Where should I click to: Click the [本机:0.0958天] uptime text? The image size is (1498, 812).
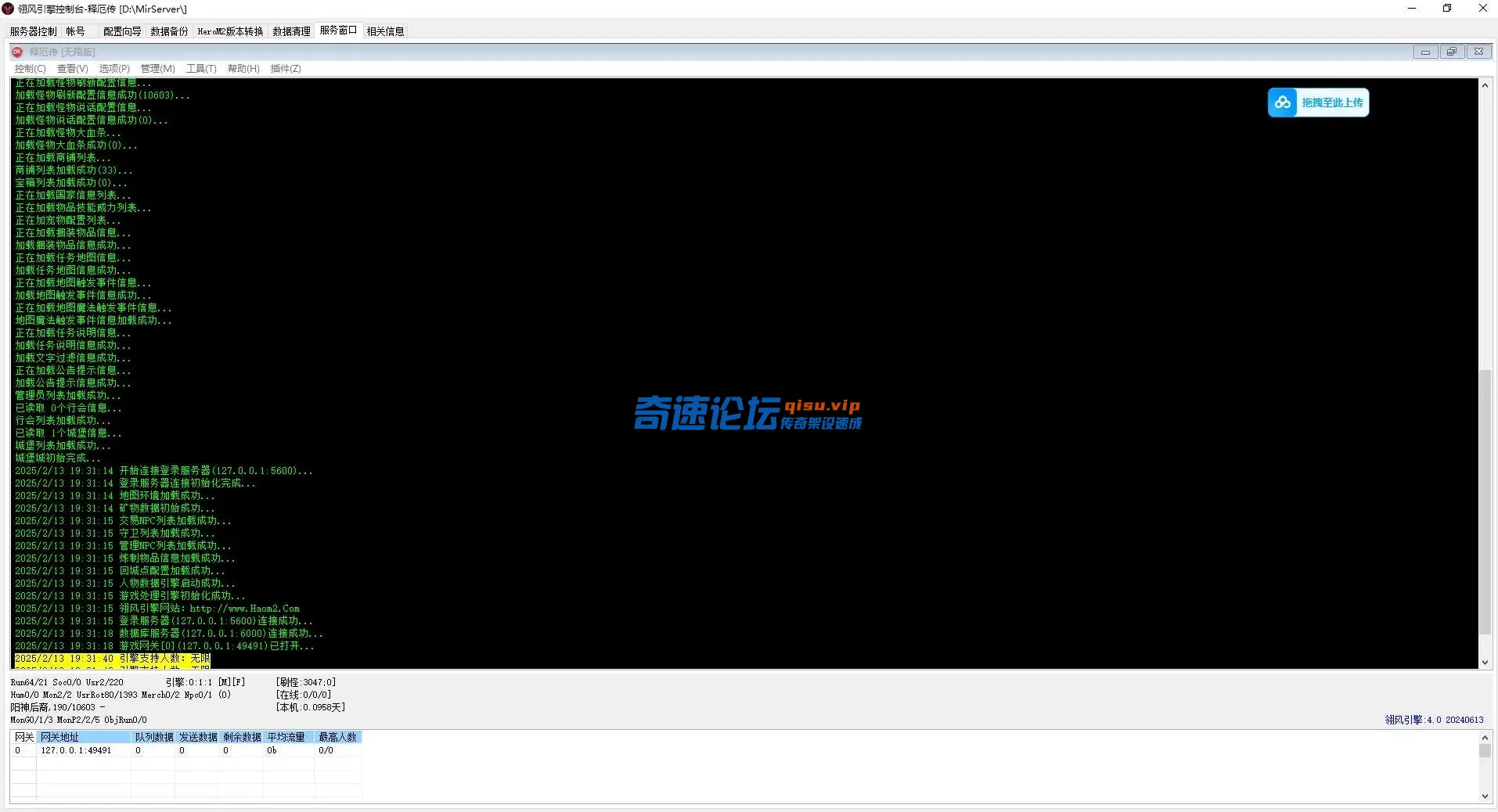coord(311,707)
